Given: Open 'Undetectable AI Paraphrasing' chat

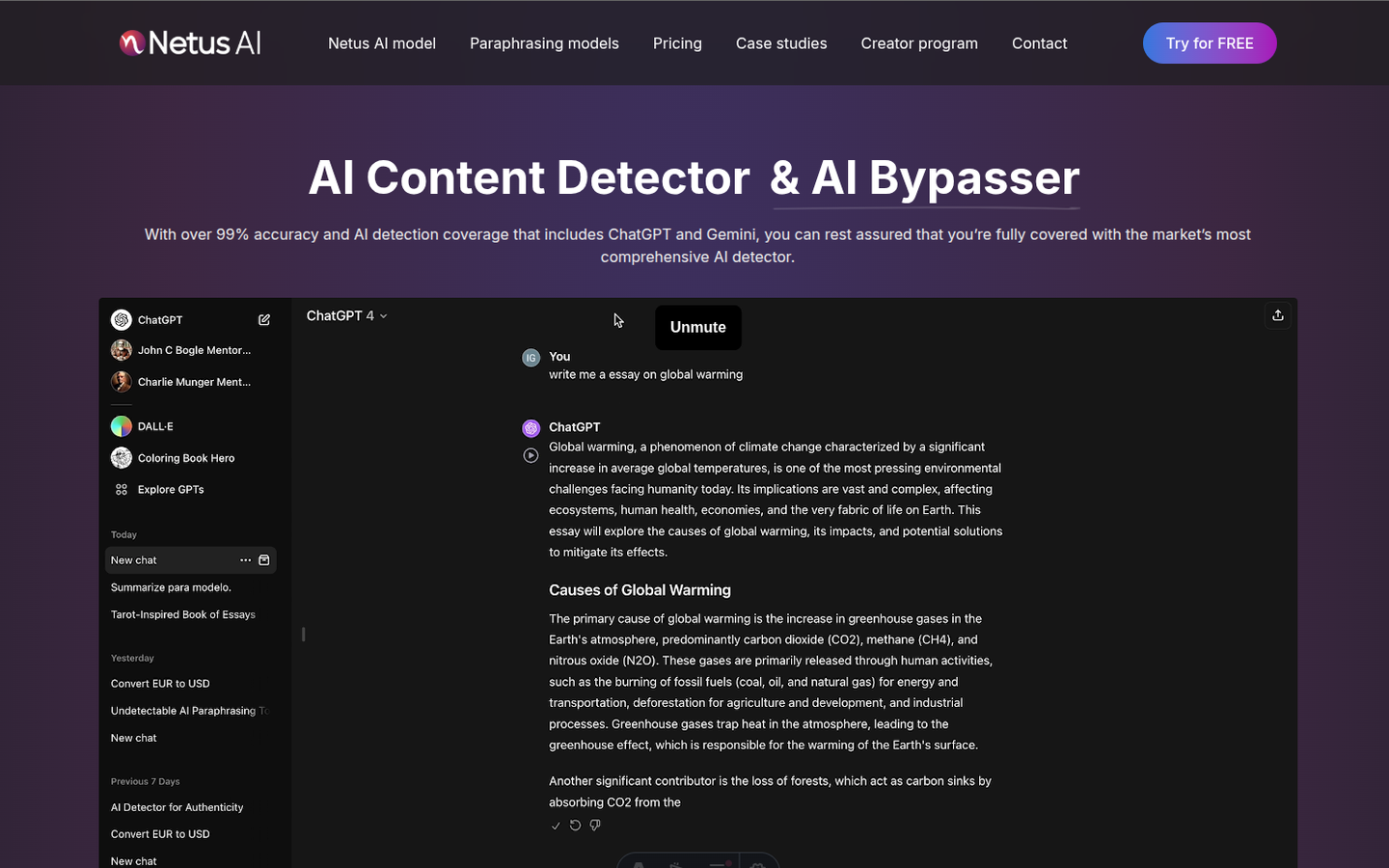Looking at the screenshot, I should (189, 711).
